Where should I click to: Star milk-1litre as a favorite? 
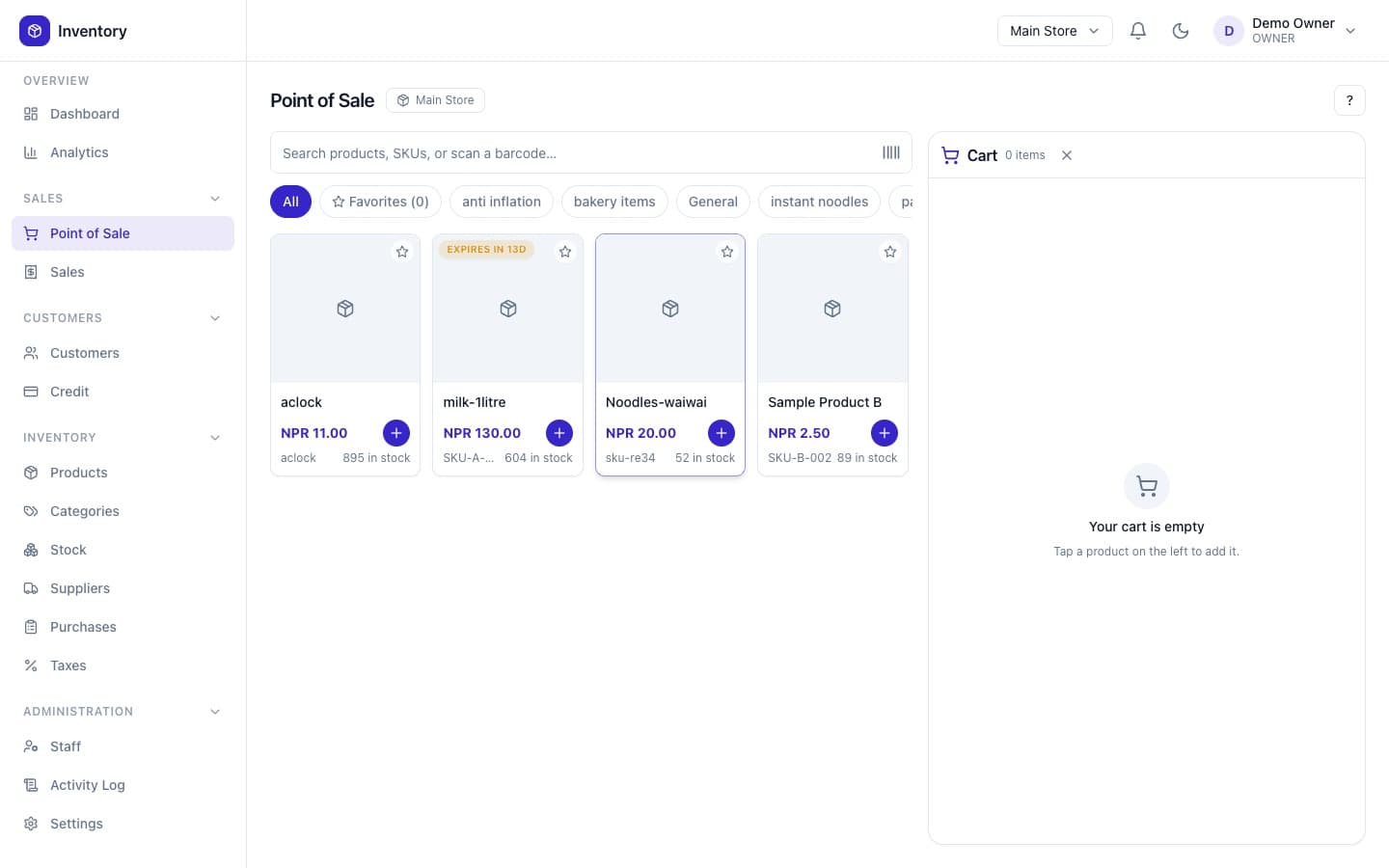coord(565,252)
